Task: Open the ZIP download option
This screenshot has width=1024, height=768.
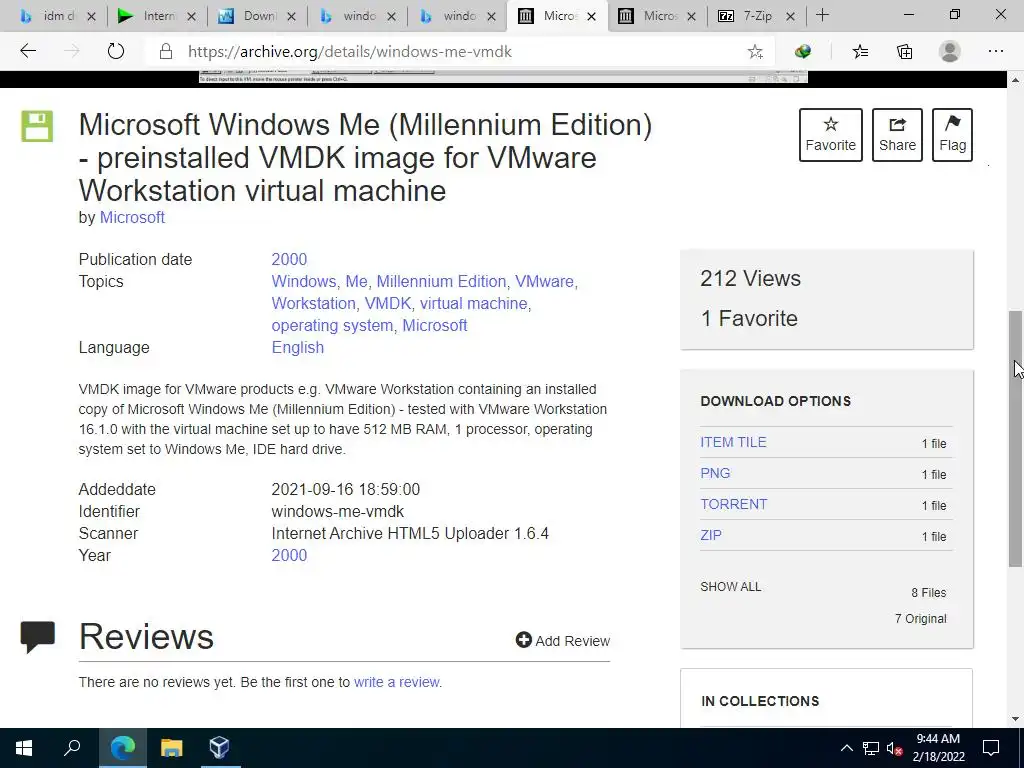Action: [711, 535]
